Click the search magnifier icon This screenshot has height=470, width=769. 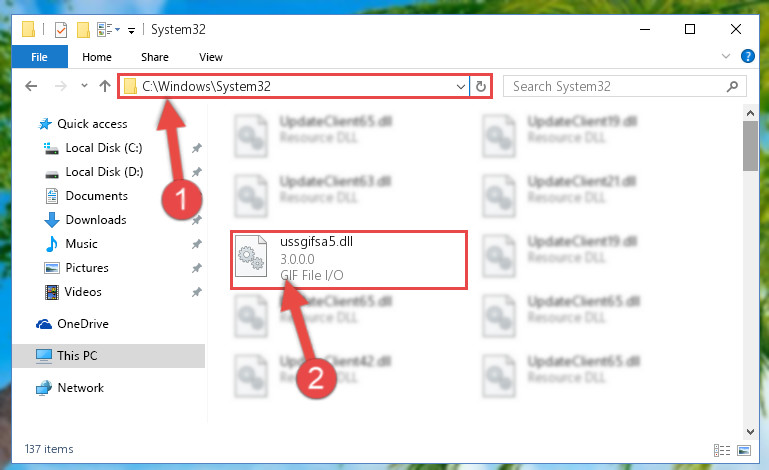(732, 87)
